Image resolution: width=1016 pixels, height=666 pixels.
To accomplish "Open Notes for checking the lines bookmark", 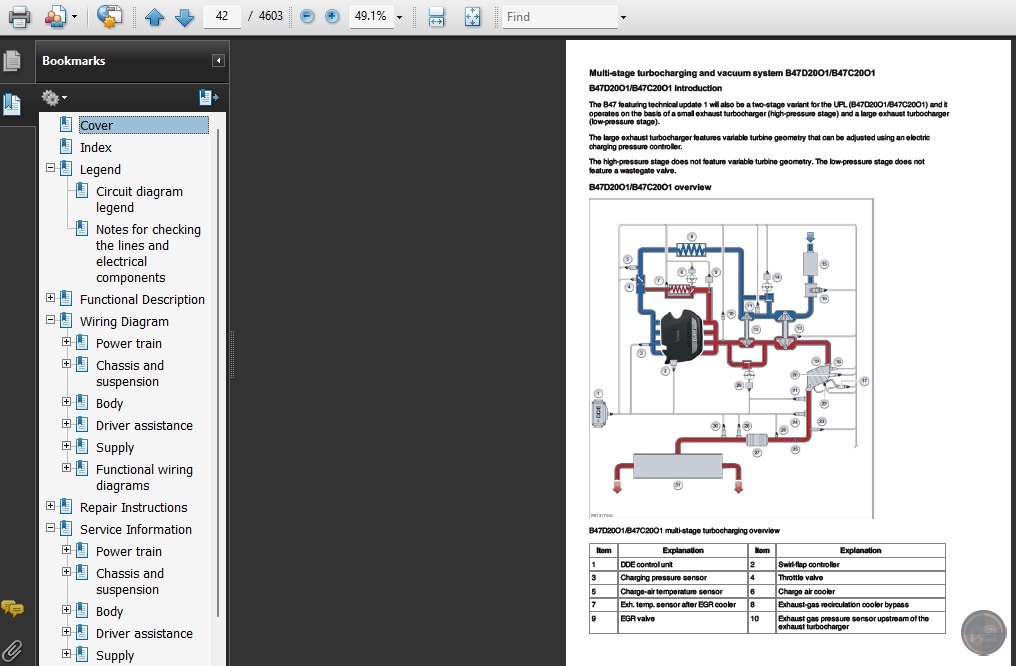I will [x=148, y=253].
